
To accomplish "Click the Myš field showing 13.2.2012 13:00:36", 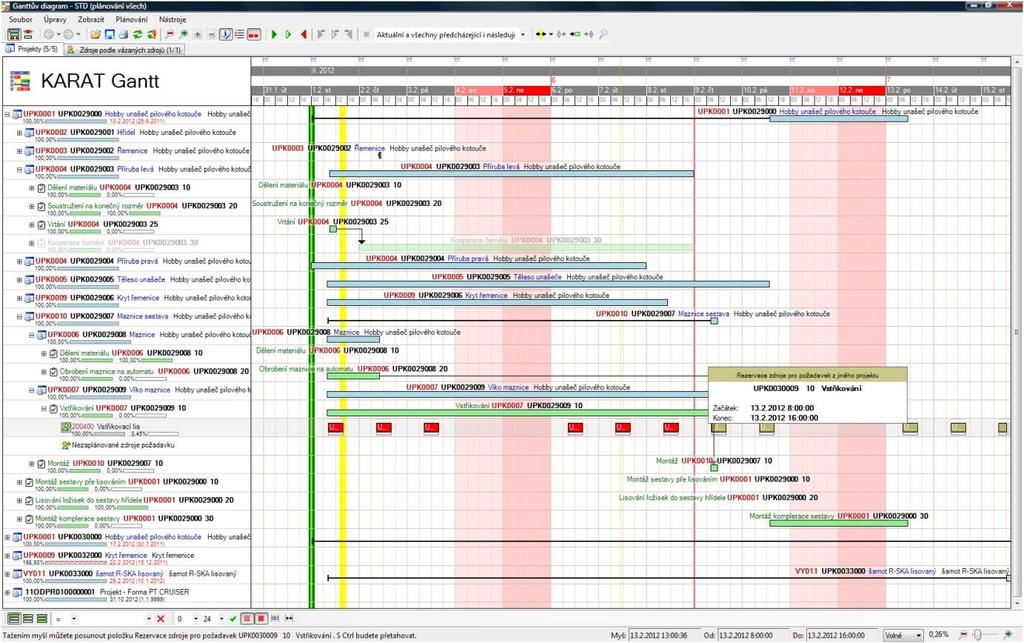I will coord(664,635).
